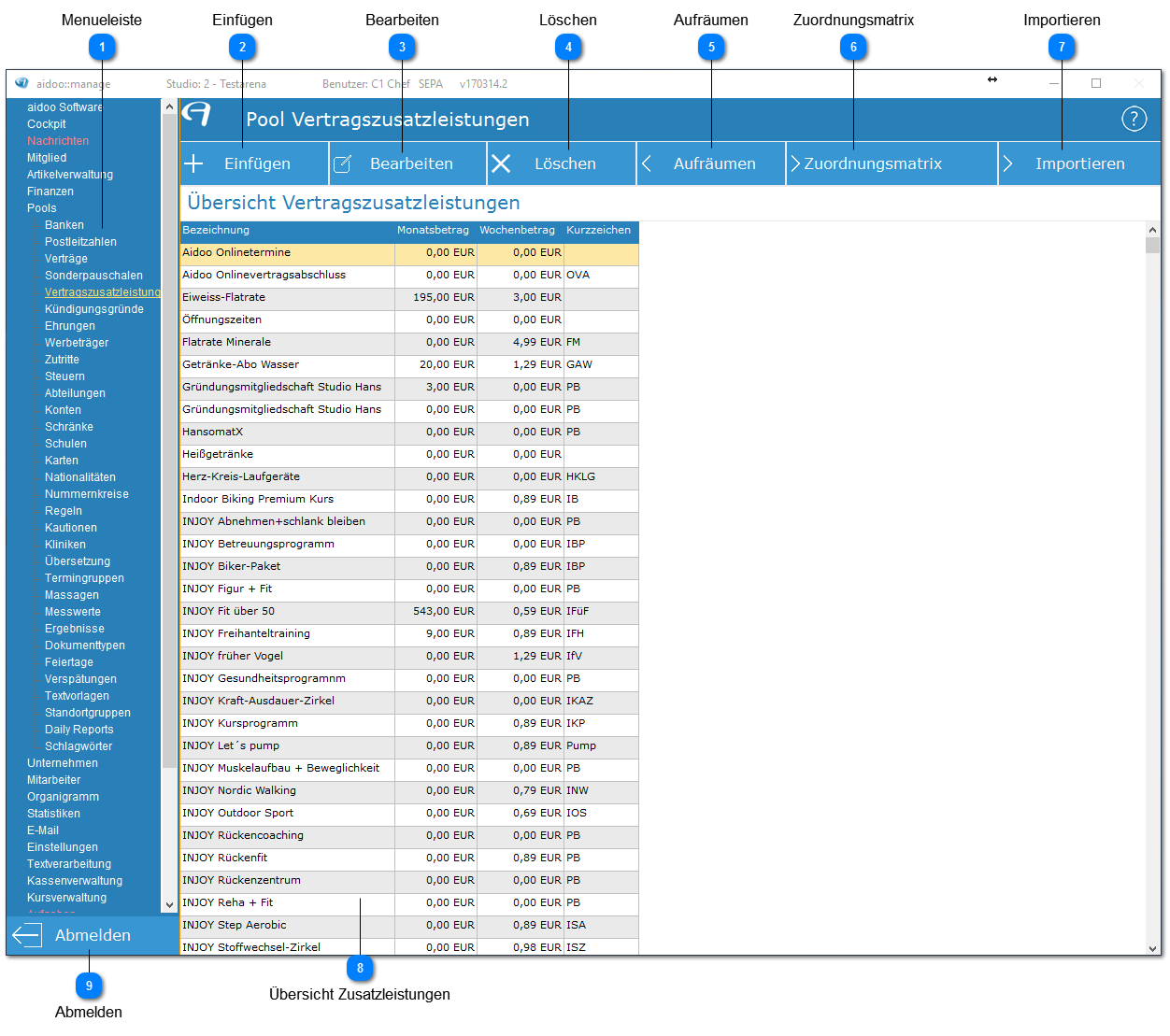Screen dimensions: 1170x1036
Task: Click the table vertical scrollbar thumb
Action: point(1152,246)
